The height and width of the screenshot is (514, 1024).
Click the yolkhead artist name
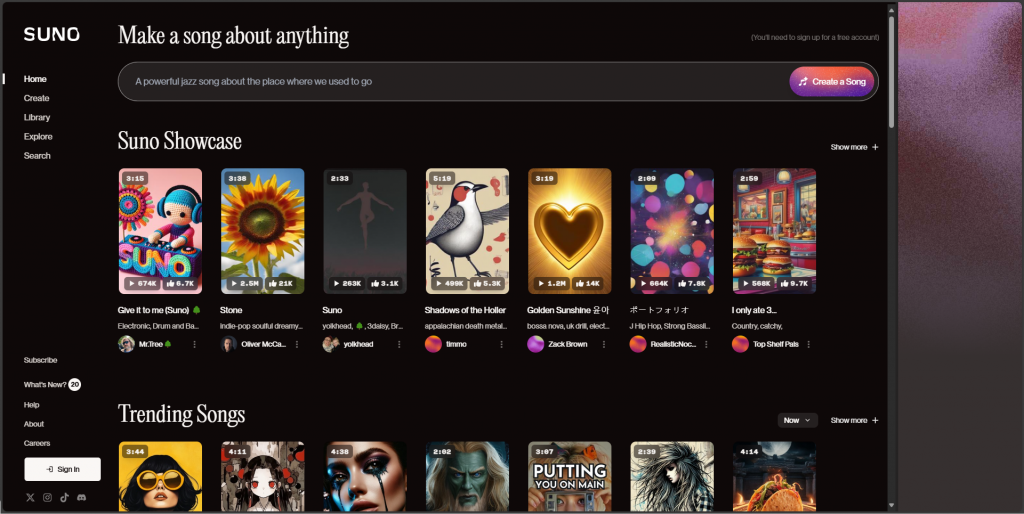pyautogui.click(x=359, y=344)
